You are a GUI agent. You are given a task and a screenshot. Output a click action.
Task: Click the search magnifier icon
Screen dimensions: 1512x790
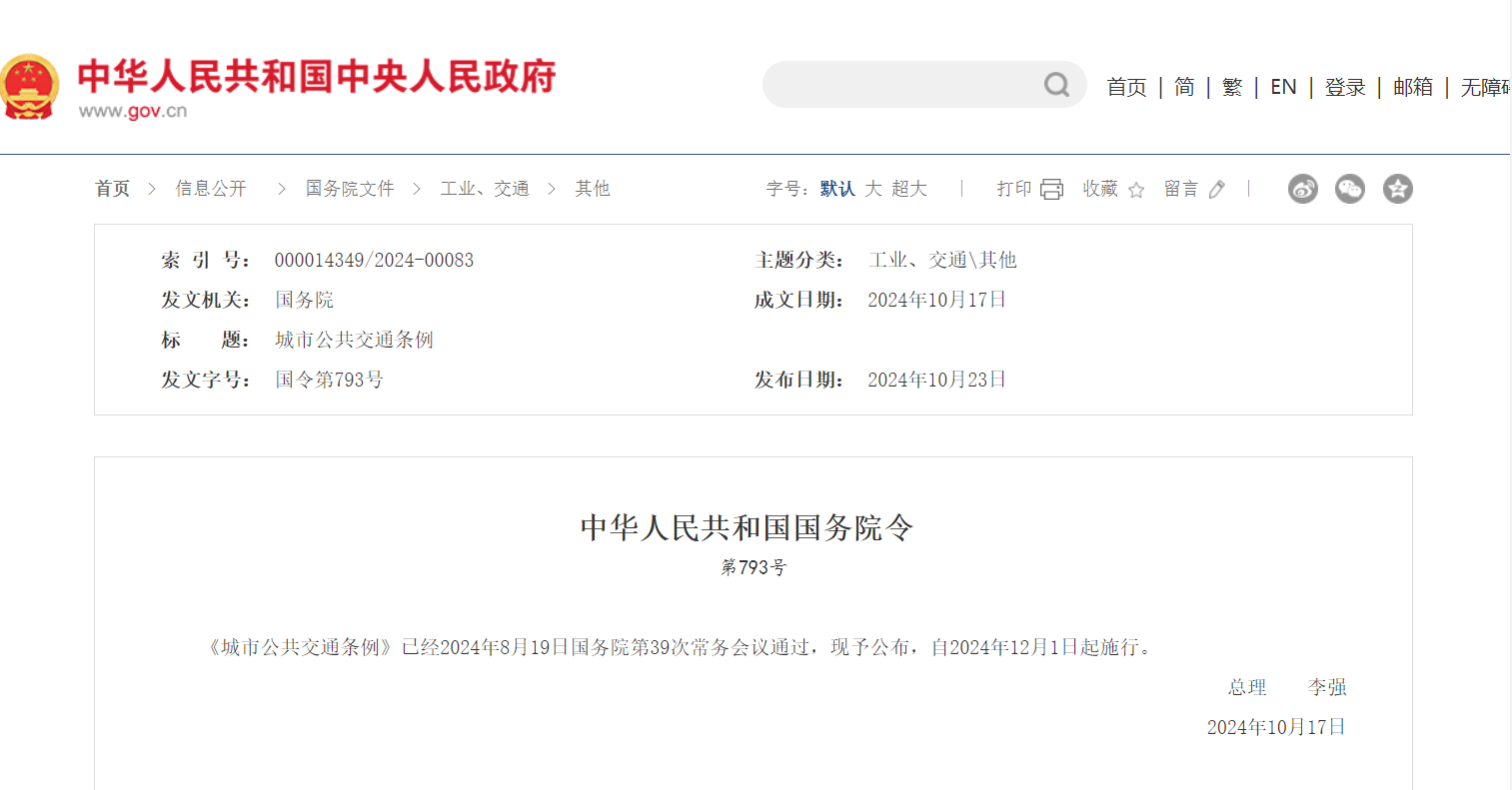(x=1056, y=85)
